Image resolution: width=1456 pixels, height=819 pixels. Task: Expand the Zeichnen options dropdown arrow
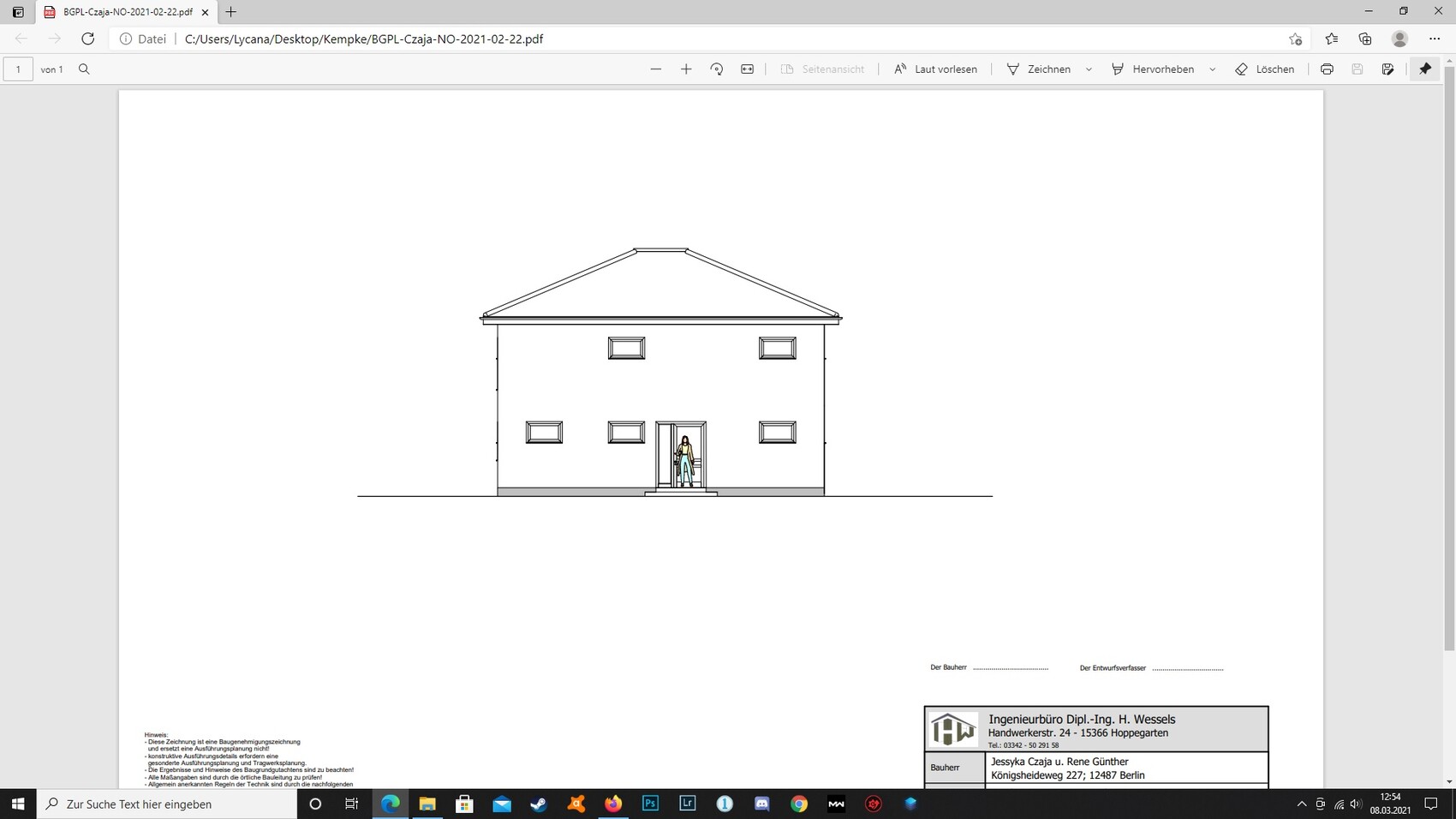click(1089, 69)
